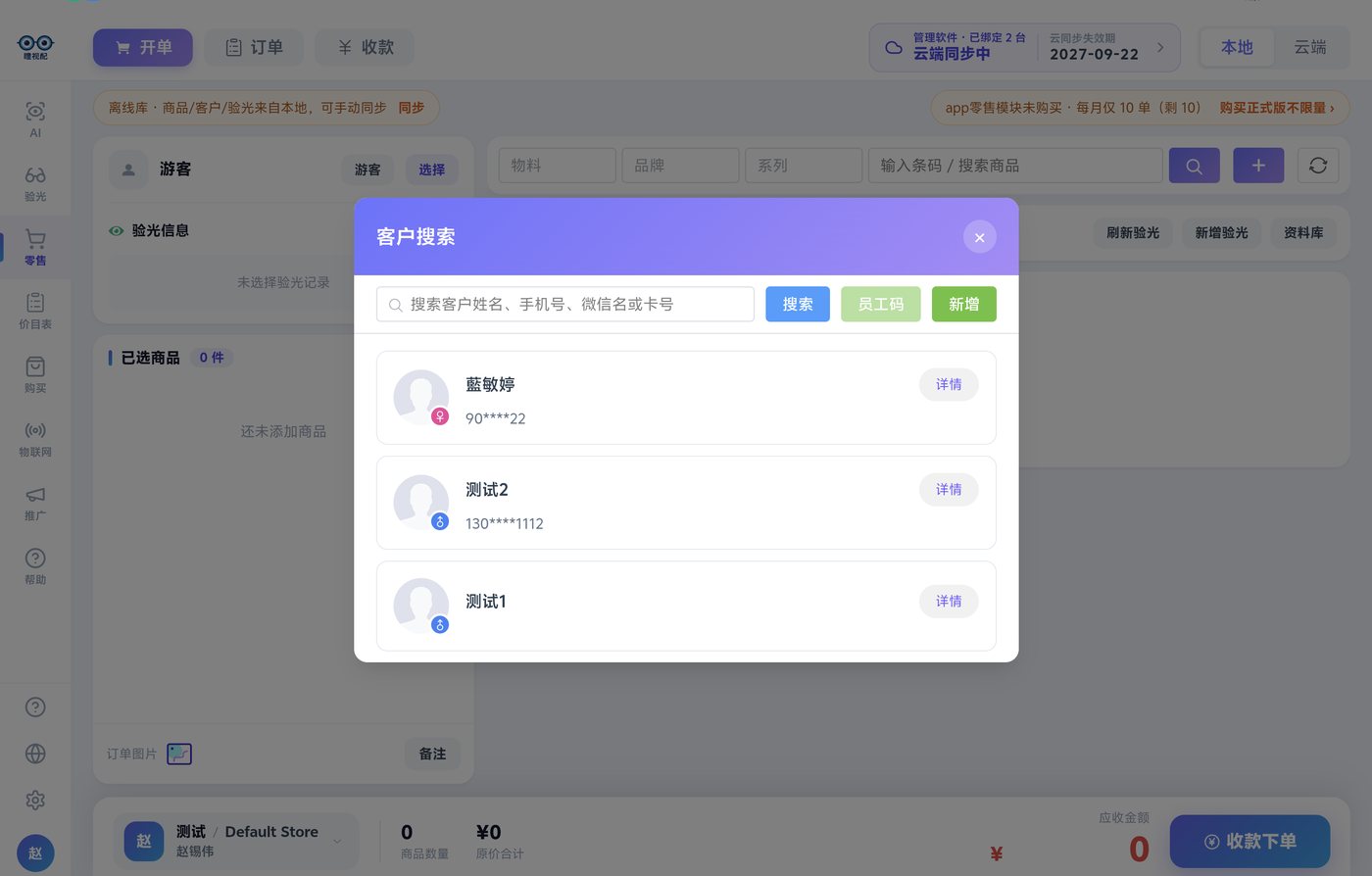This screenshot has height=876, width=1372.
Task: Expand the cloud sync status chevron
Action: pyautogui.click(x=1160, y=47)
